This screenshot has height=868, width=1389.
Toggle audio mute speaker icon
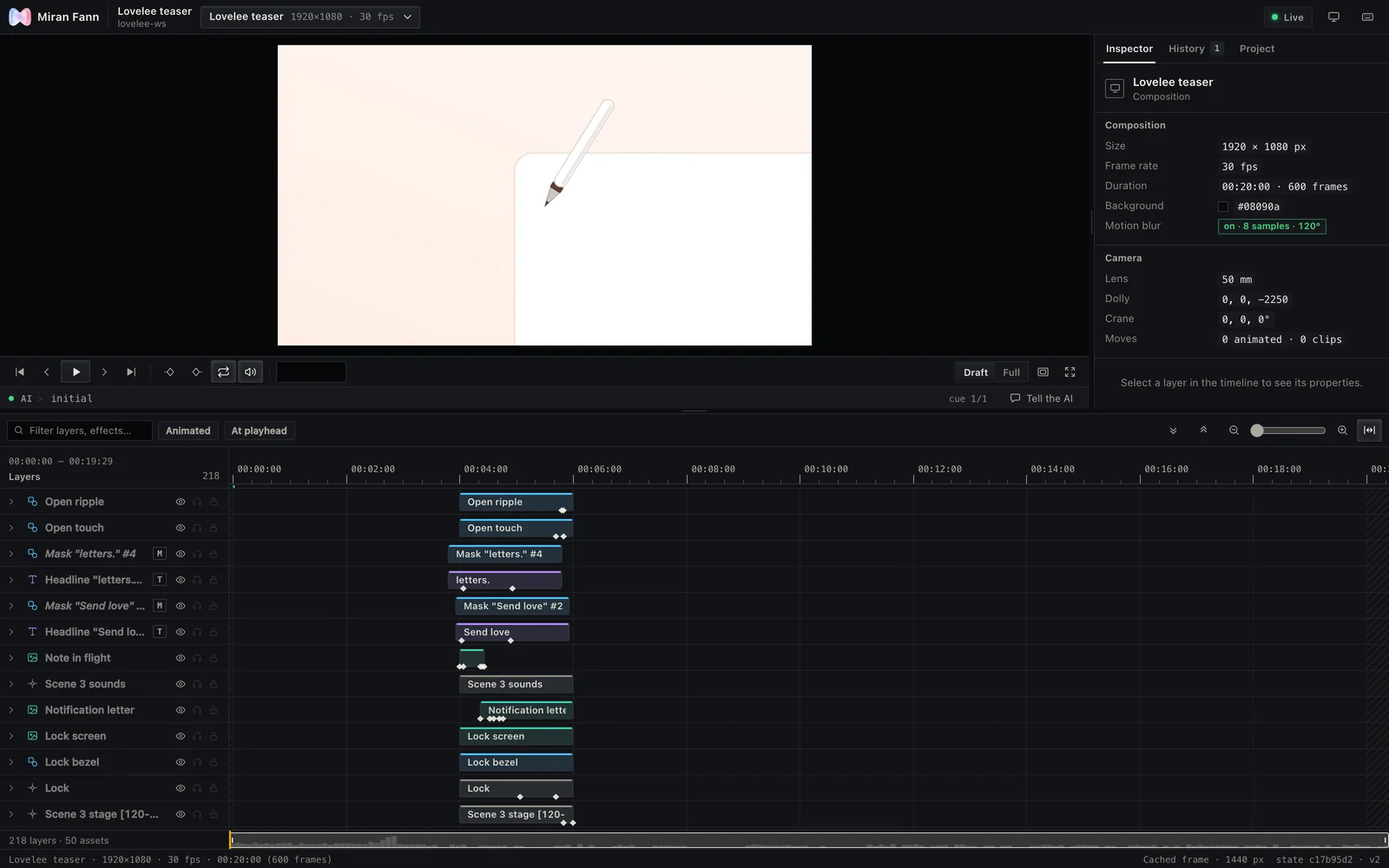pos(250,372)
